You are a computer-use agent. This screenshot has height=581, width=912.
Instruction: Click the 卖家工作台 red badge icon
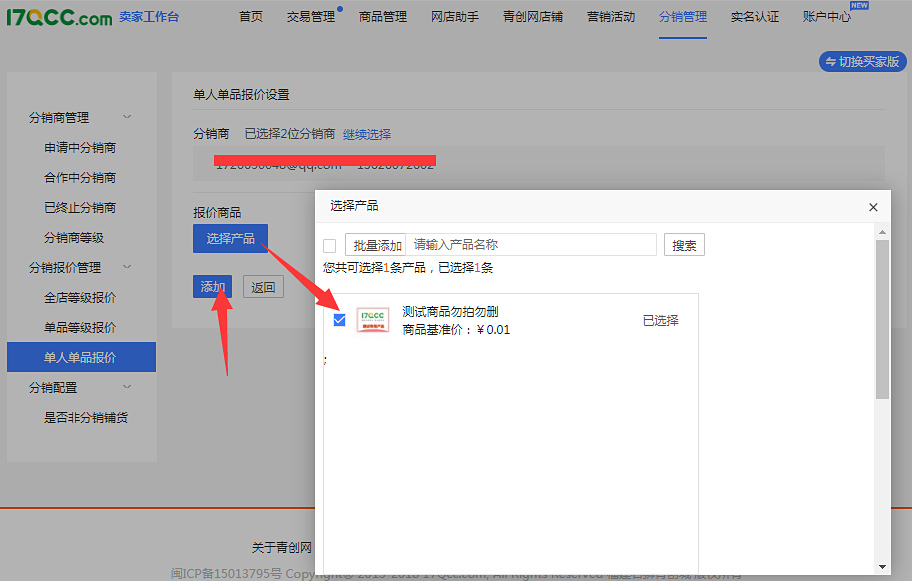click(x=148, y=16)
